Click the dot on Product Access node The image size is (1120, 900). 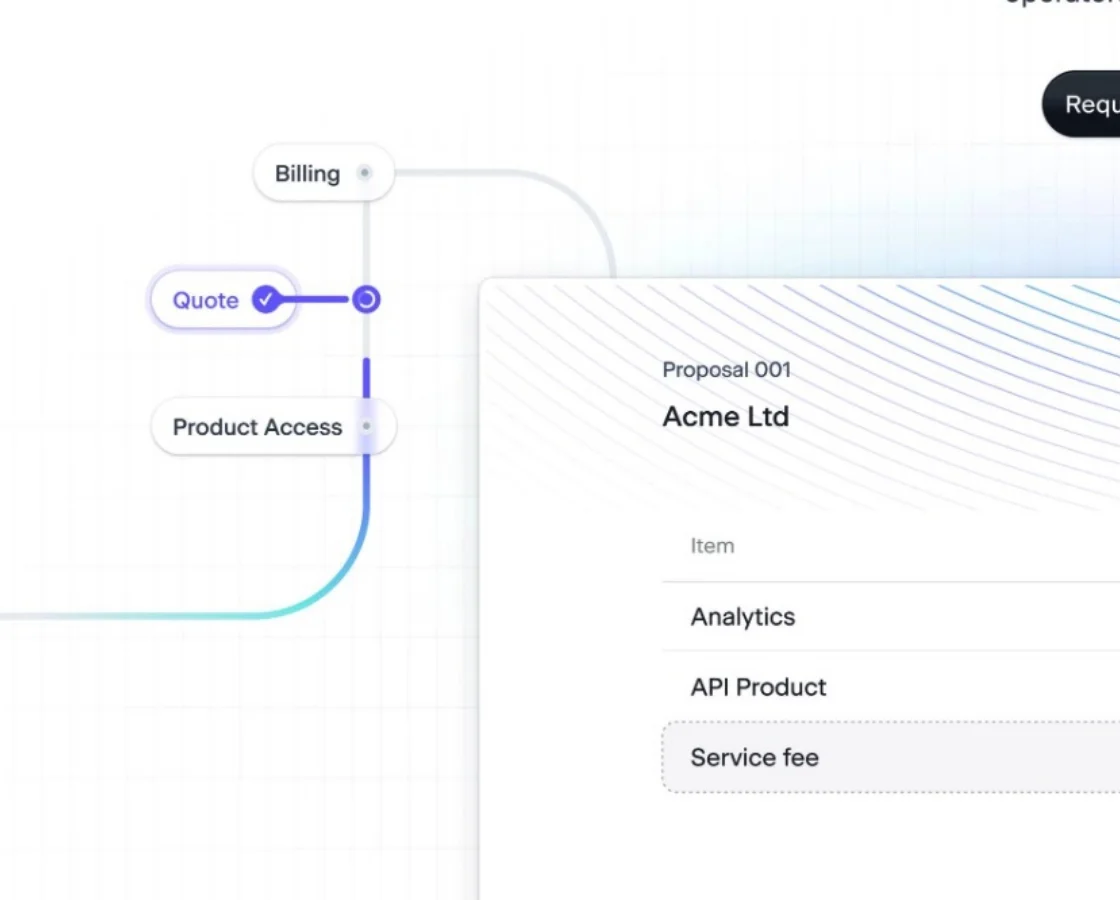366,426
